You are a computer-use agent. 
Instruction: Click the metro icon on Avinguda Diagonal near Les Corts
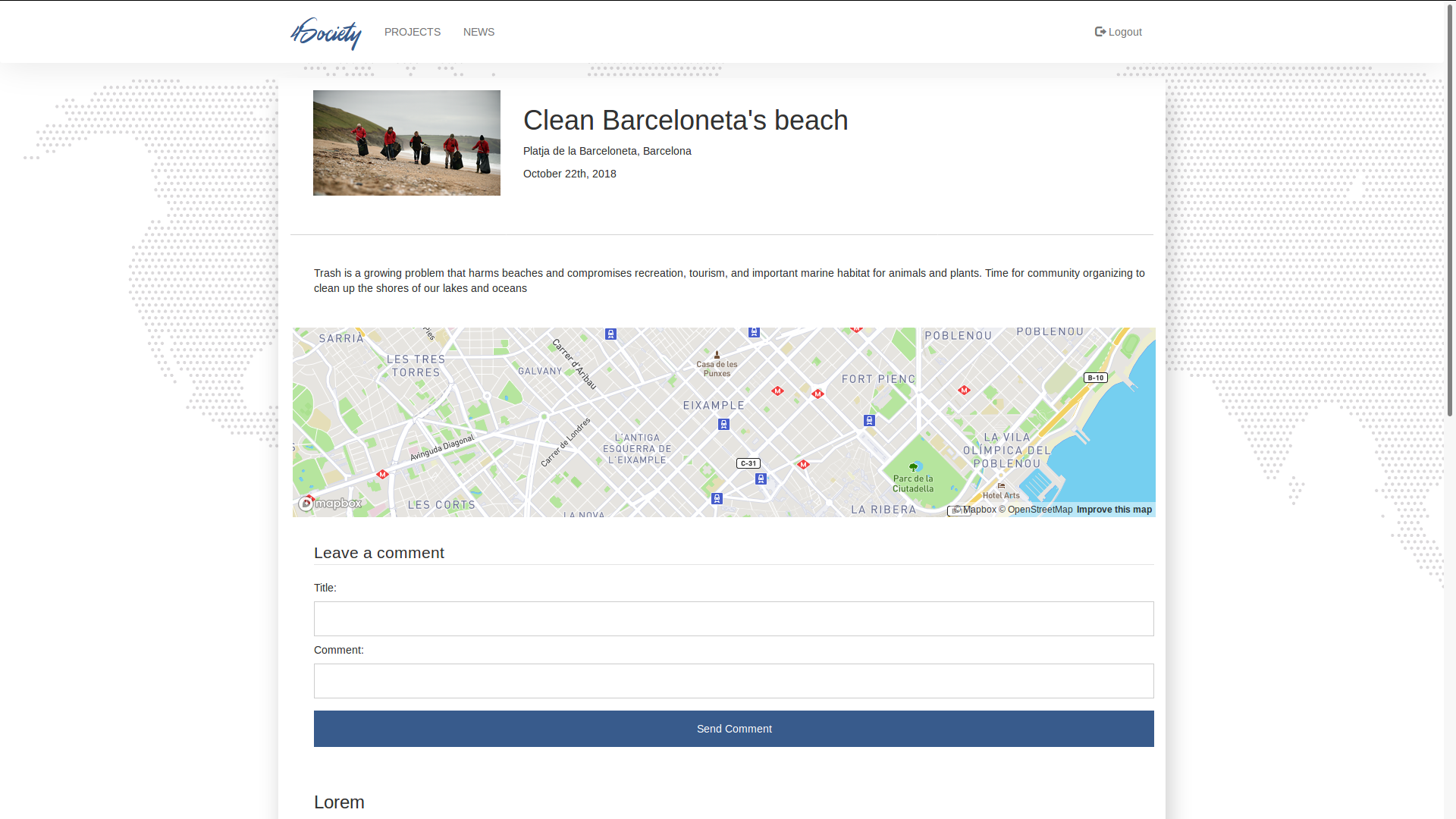(x=382, y=474)
